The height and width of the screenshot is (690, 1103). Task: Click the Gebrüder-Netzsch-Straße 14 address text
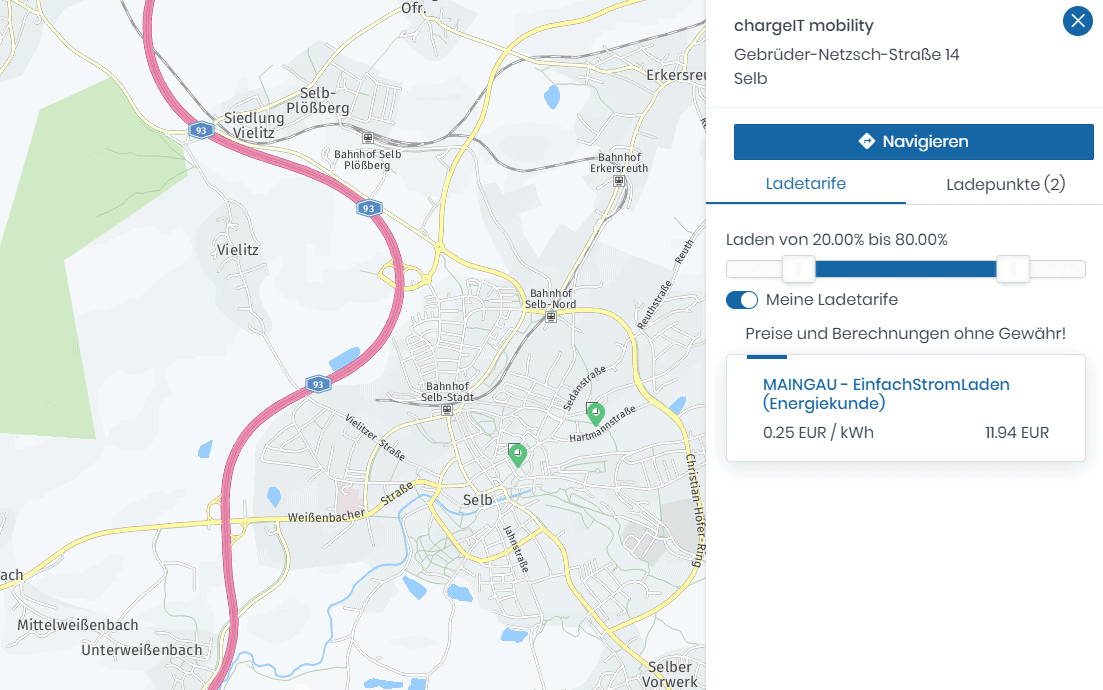[x=846, y=54]
